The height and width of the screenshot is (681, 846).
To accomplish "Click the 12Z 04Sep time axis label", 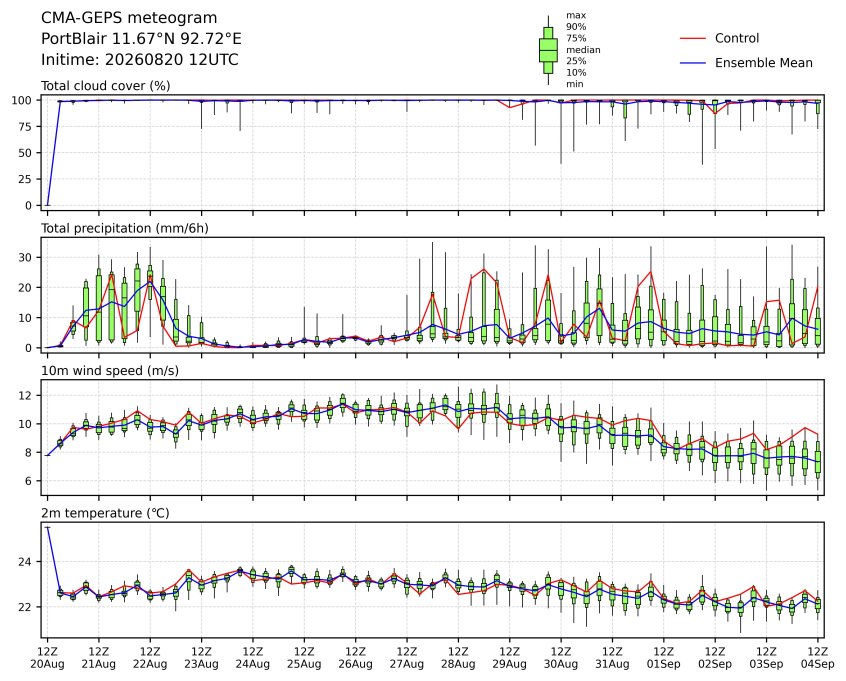I will pyautogui.click(x=818, y=658).
